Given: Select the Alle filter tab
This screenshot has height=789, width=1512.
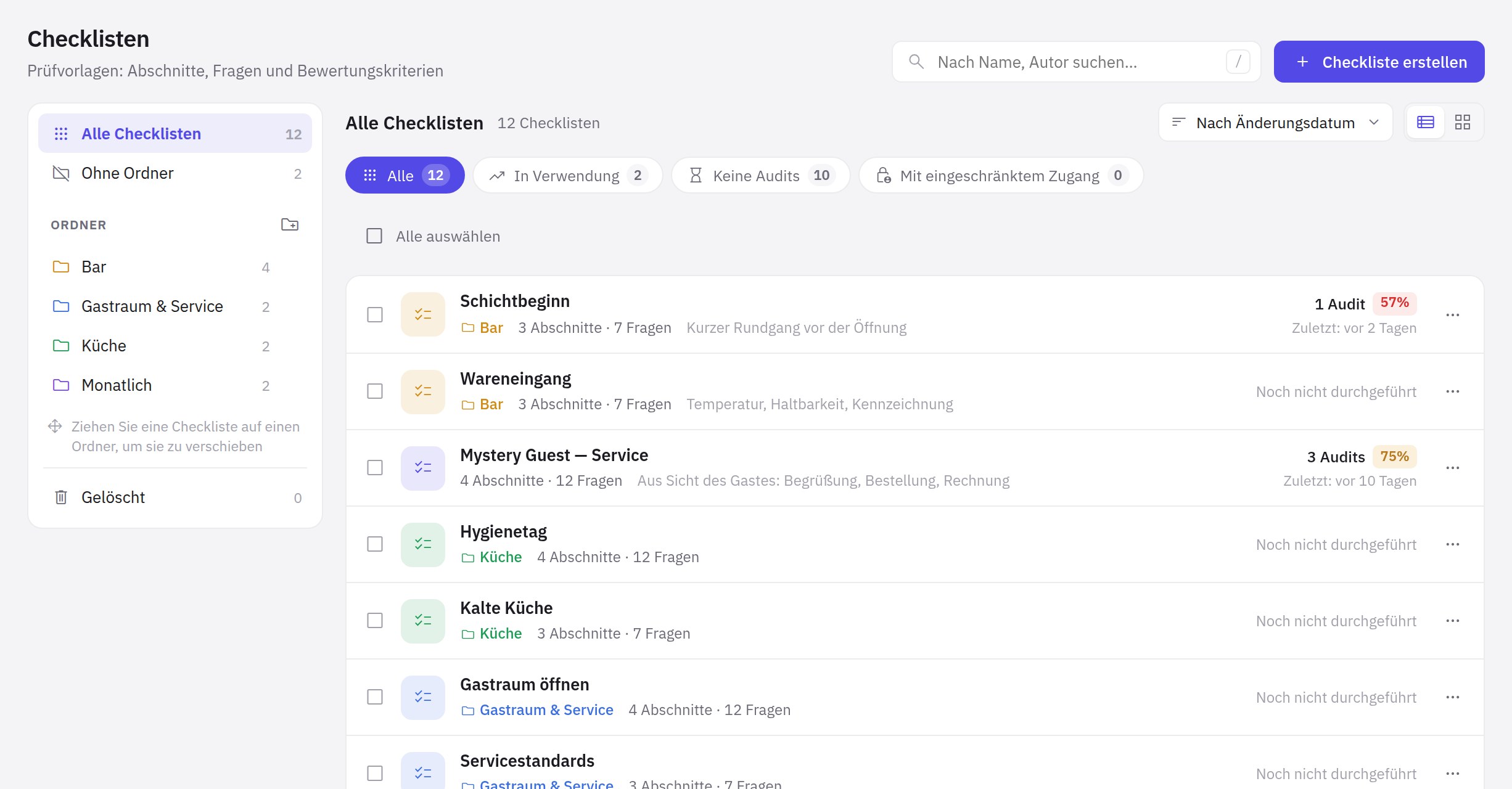Looking at the screenshot, I should point(405,176).
